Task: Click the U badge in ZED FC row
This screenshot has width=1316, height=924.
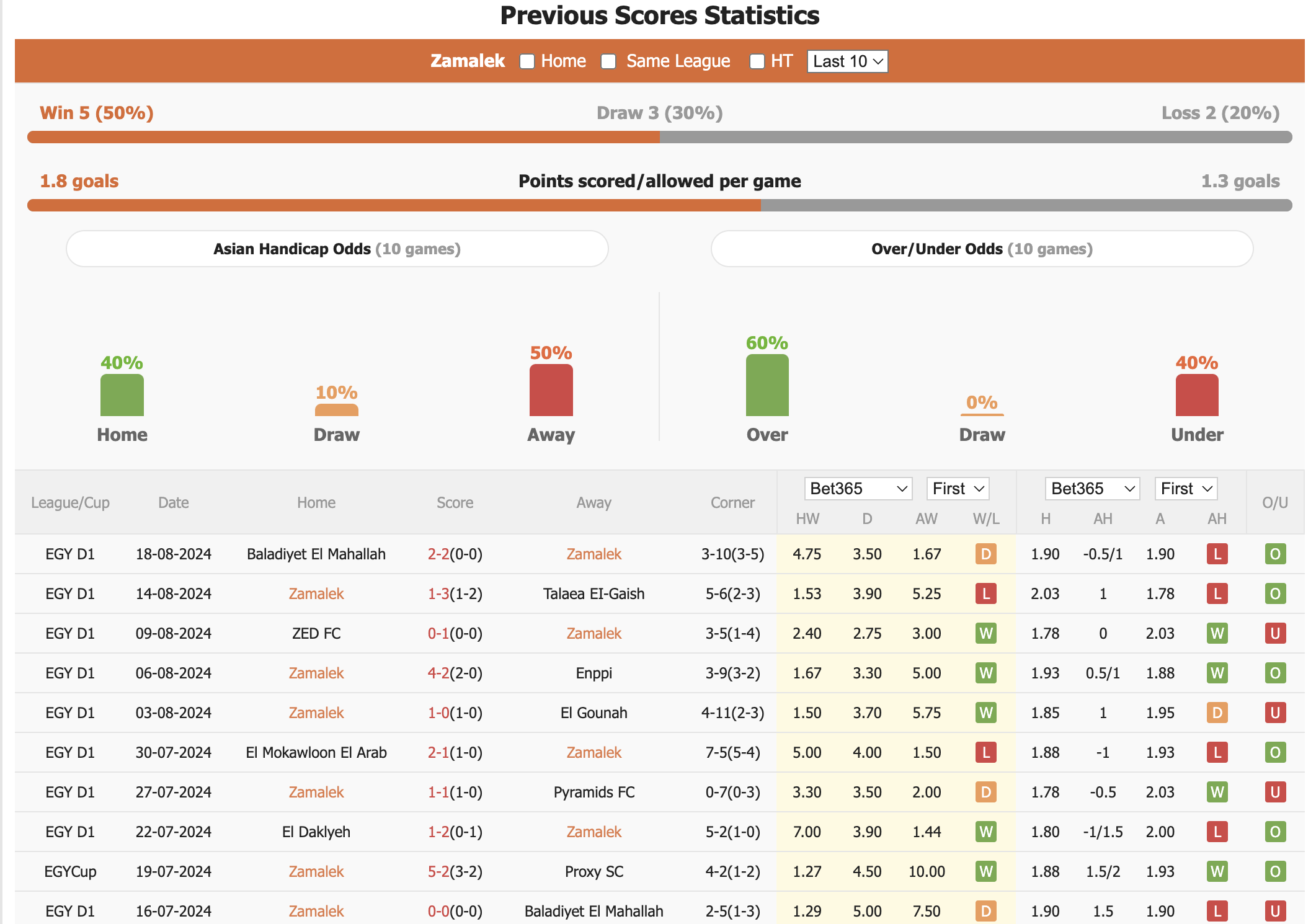Action: tap(1275, 633)
